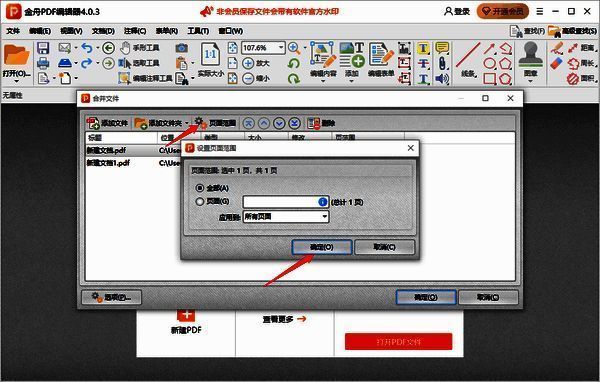Click the undo arrow icon
Image resolution: width=600 pixels, height=382 pixels.
(87, 48)
